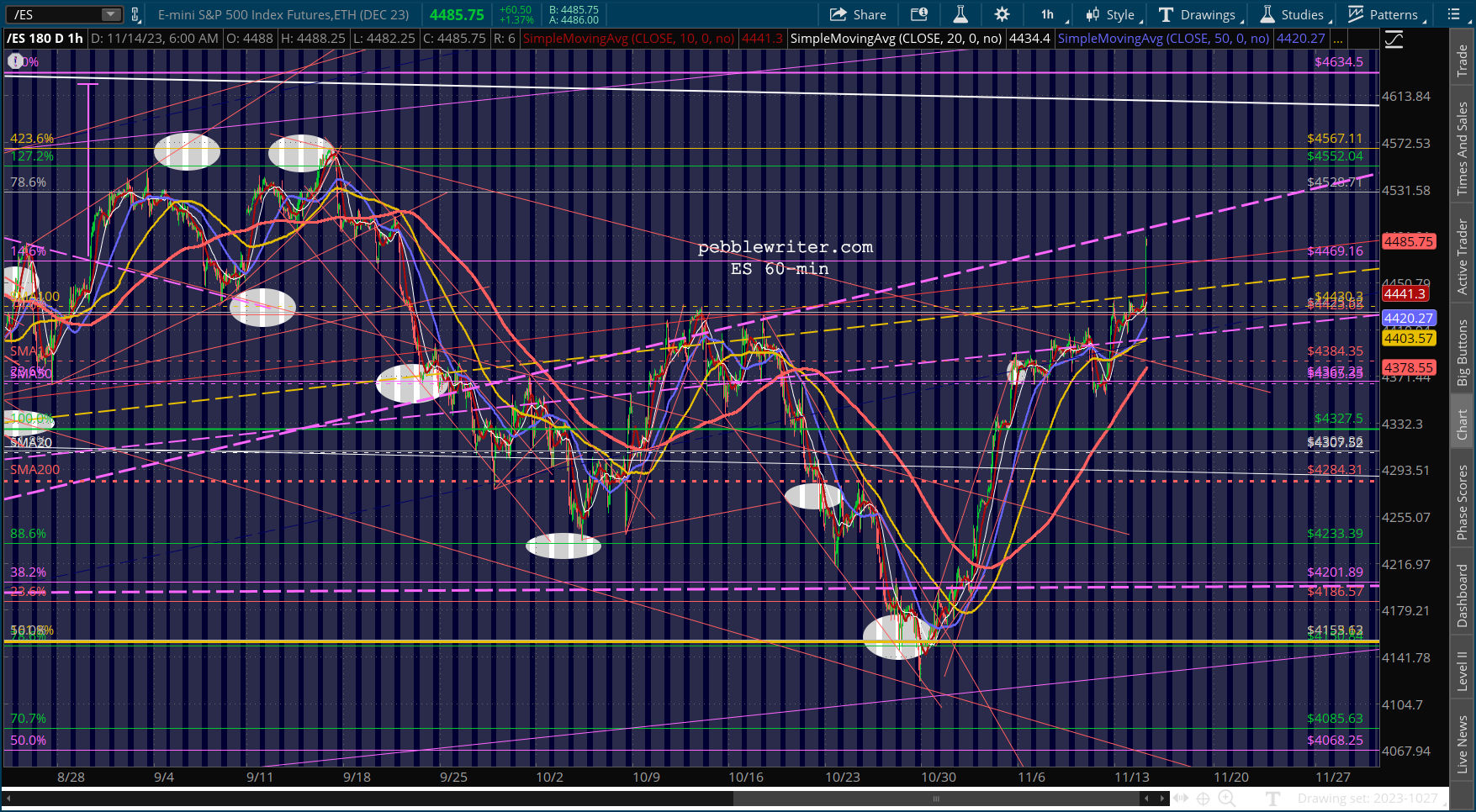Switch to the Active Trader side tab

(x=1463, y=257)
